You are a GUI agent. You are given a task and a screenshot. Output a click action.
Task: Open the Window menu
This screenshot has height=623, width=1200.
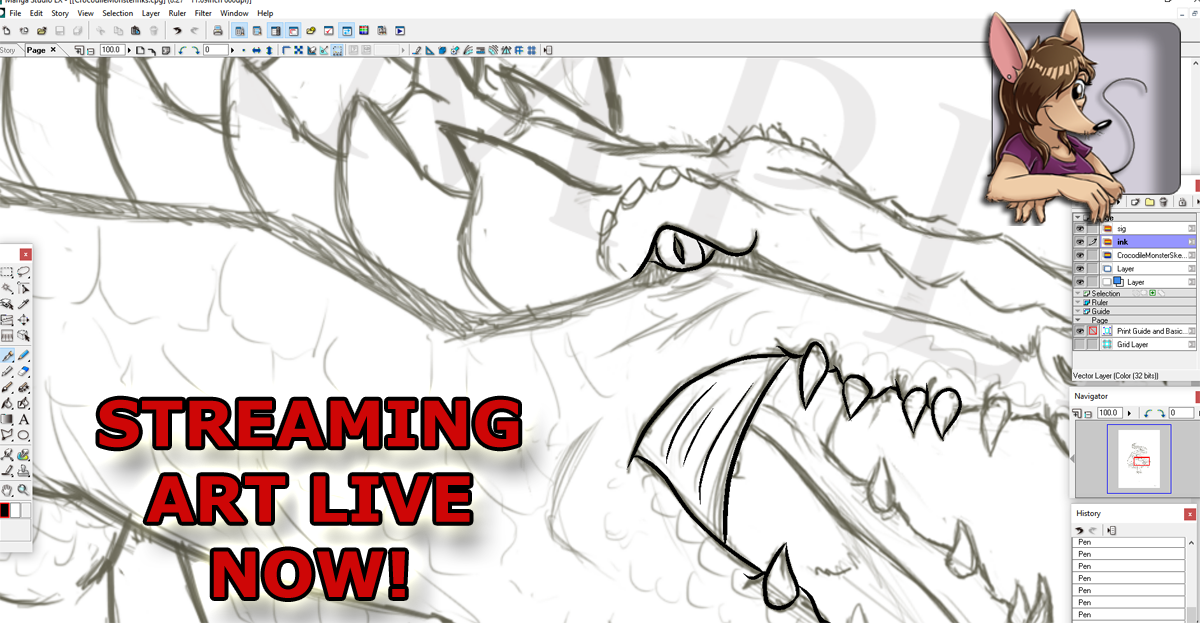pyautogui.click(x=235, y=14)
